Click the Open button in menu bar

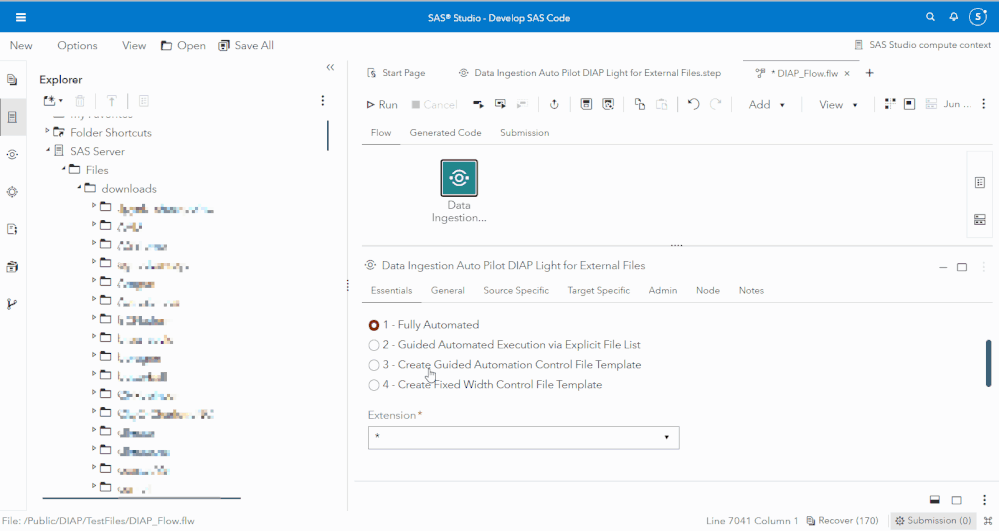(x=183, y=45)
